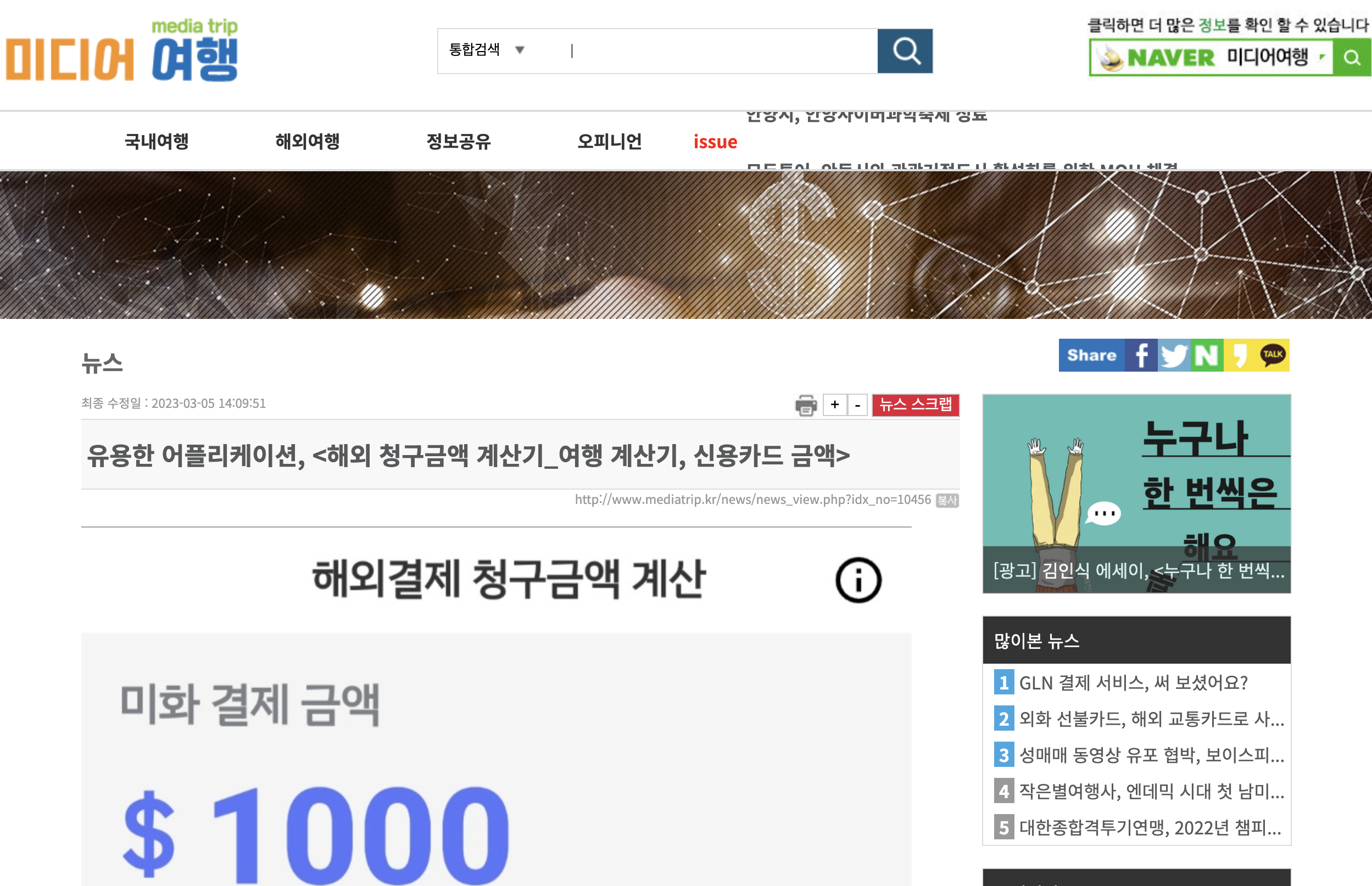Share article on Twitter
Screen dimensions: 1372x886
click(x=1174, y=355)
